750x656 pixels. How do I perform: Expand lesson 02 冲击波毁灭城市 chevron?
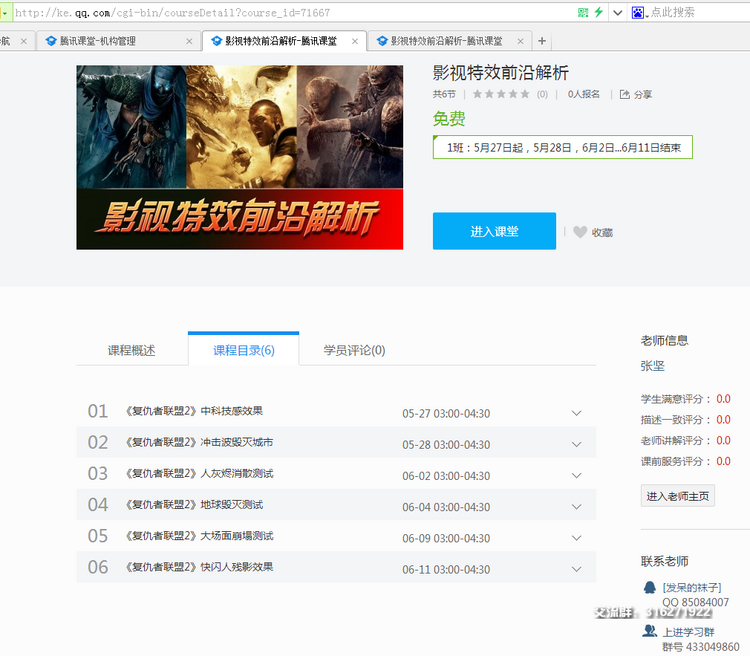(x=576, y=444)
